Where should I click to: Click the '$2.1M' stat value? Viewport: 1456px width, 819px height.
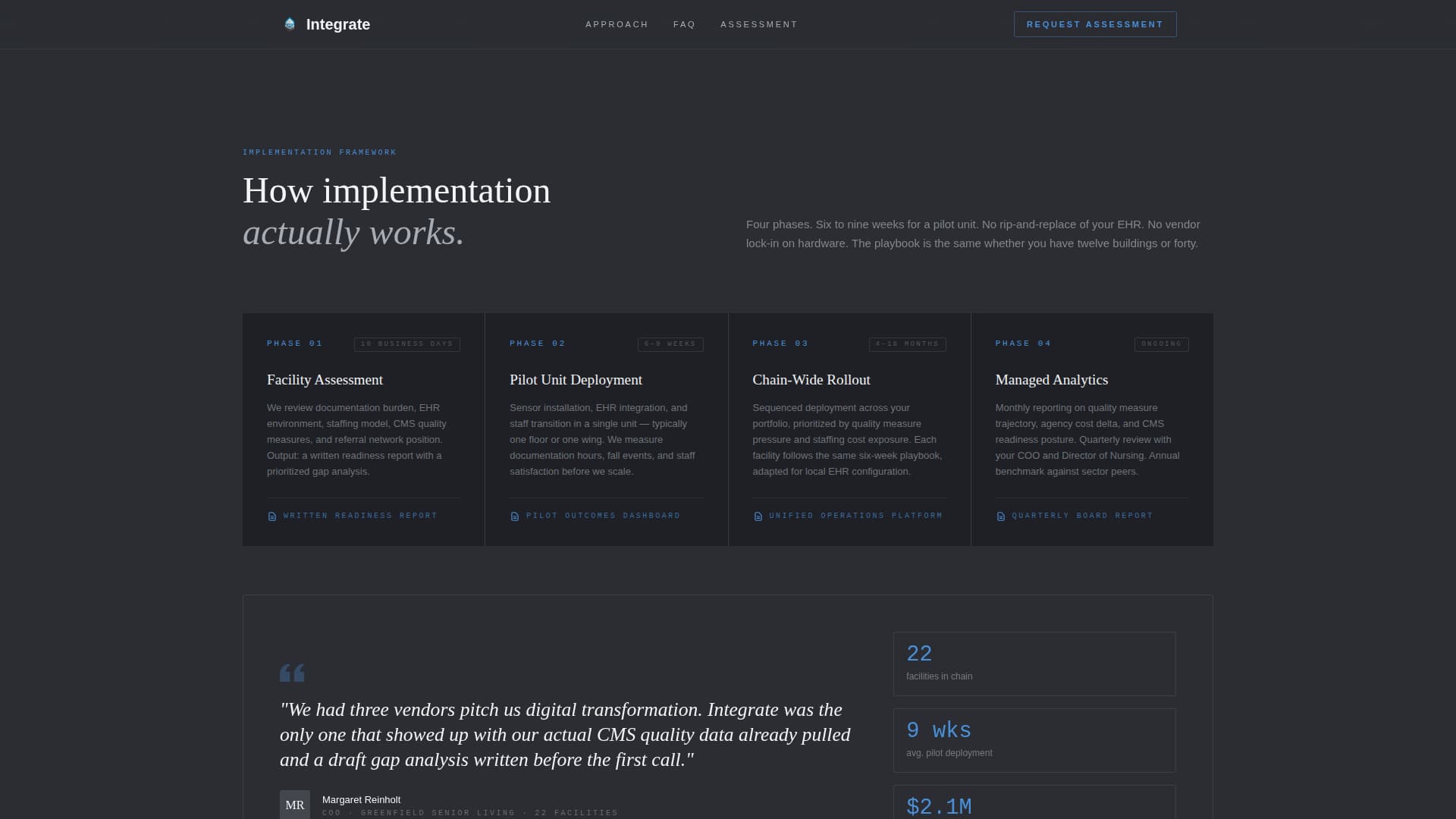[939, 806]
